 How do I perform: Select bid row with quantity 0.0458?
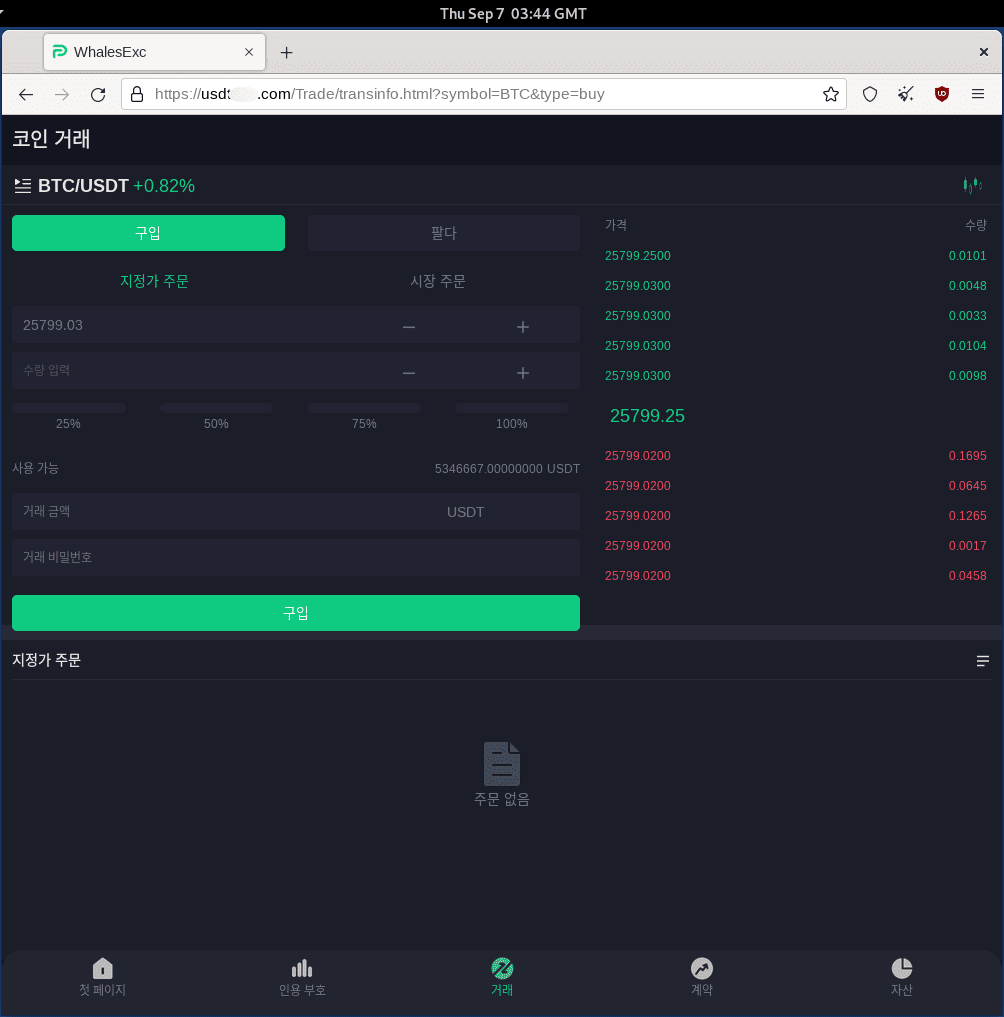(x=795, y=575)
